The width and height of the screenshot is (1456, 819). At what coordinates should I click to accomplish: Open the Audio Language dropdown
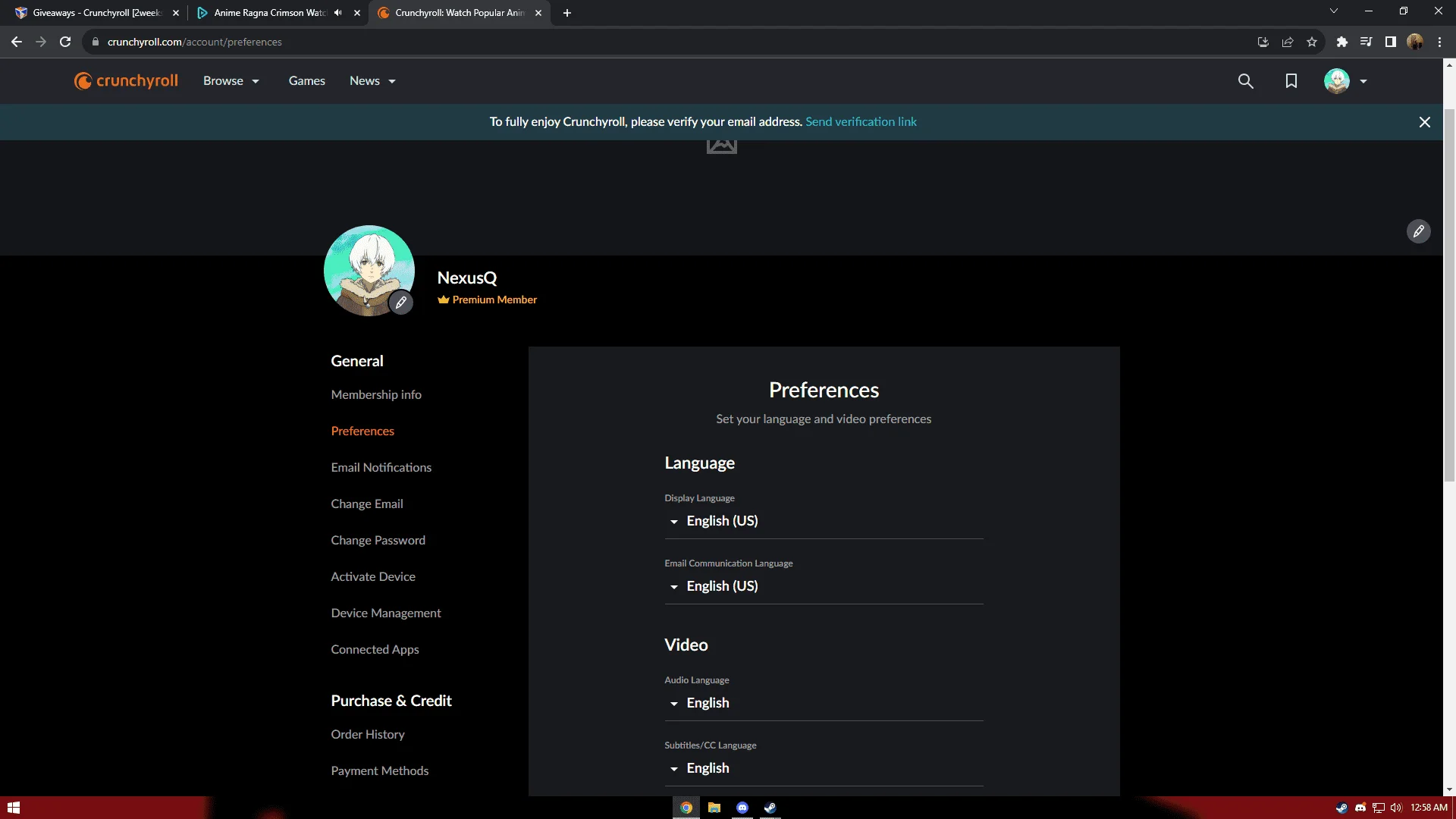click(824, 703)
